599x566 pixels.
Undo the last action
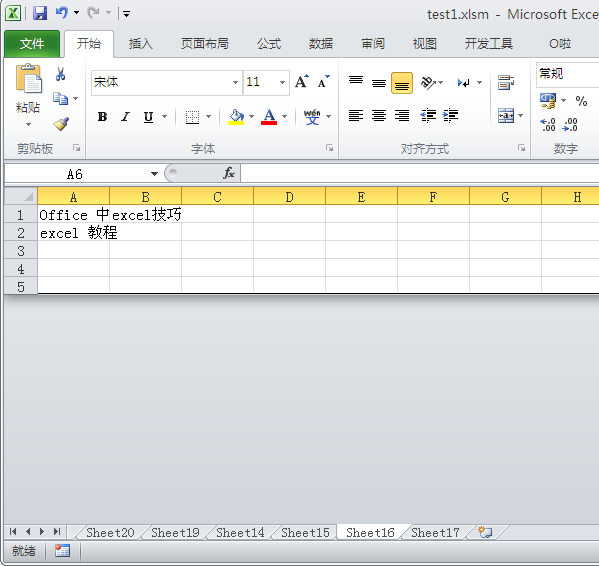62,13
